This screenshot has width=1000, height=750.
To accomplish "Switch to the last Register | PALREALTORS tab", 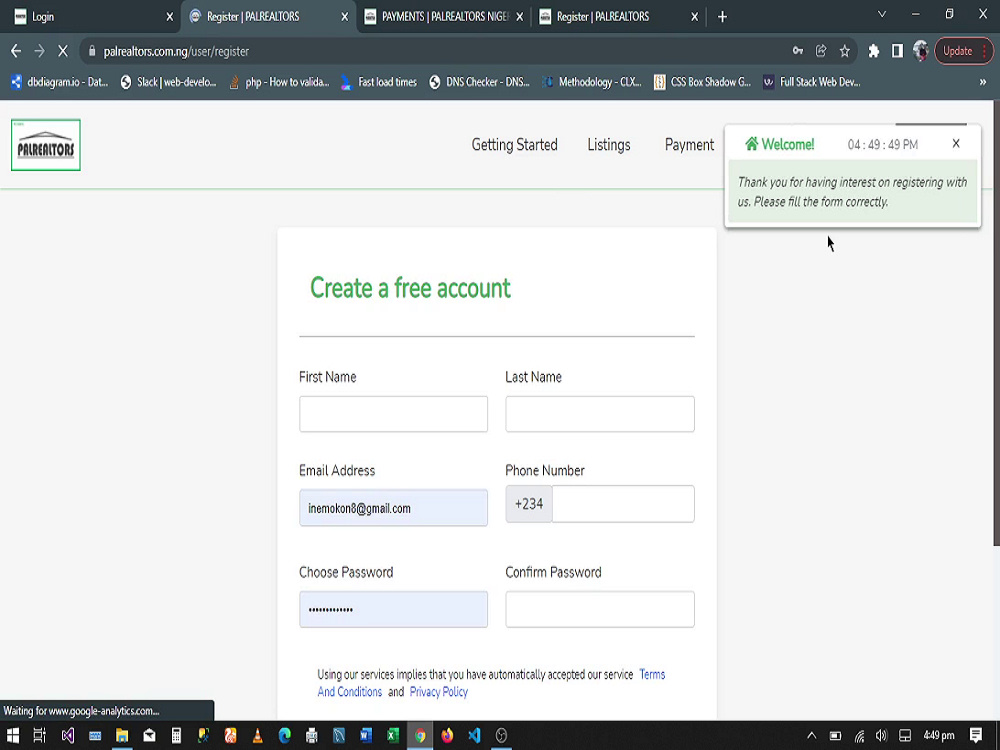I will pos(617,17).
